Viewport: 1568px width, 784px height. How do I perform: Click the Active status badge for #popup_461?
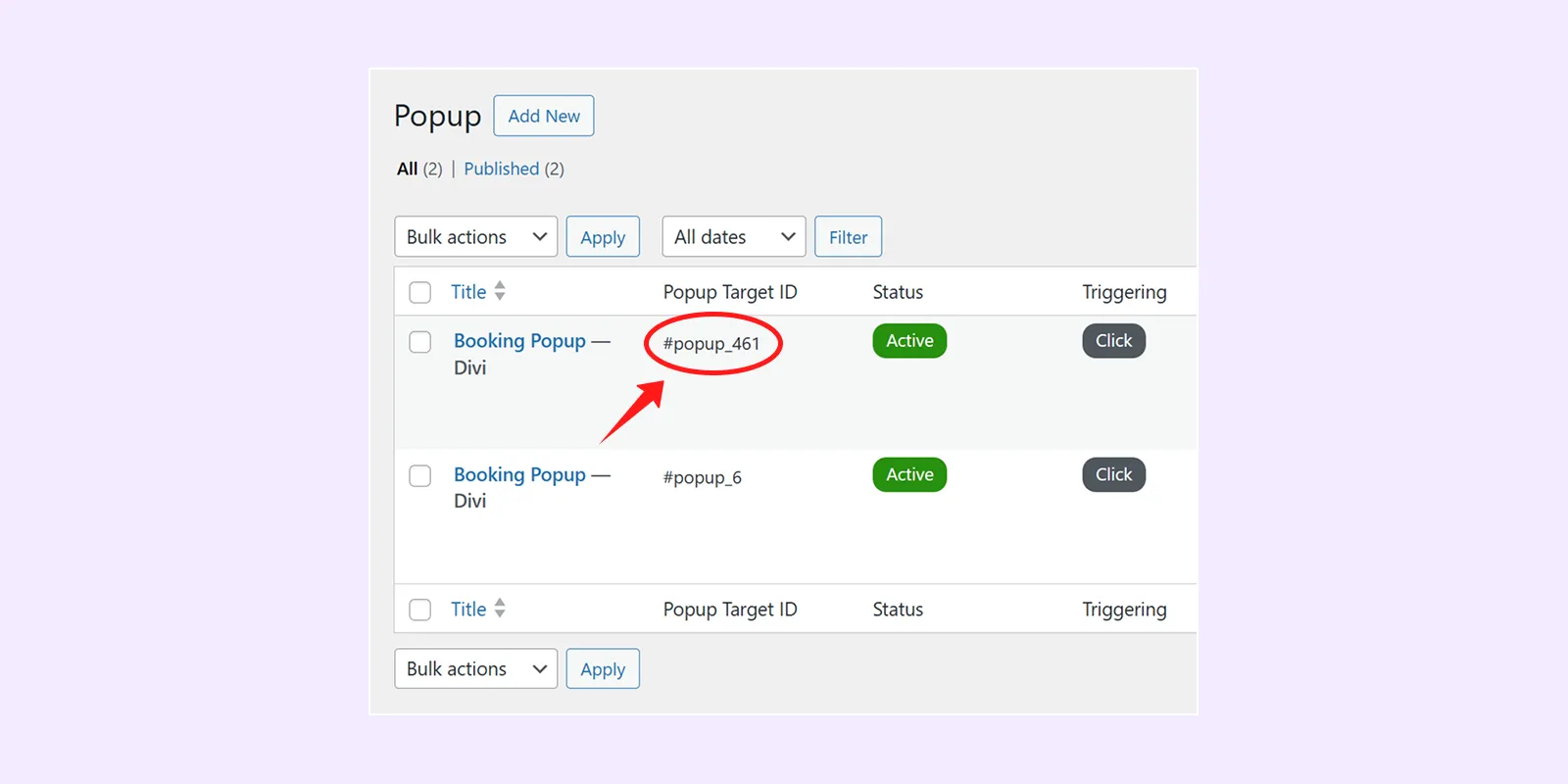pos(909,341)
